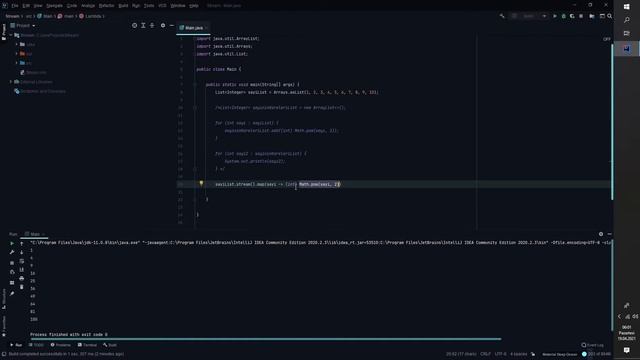Open the TODO tool window button
This screenshot has width=640, height=360.
36,345
